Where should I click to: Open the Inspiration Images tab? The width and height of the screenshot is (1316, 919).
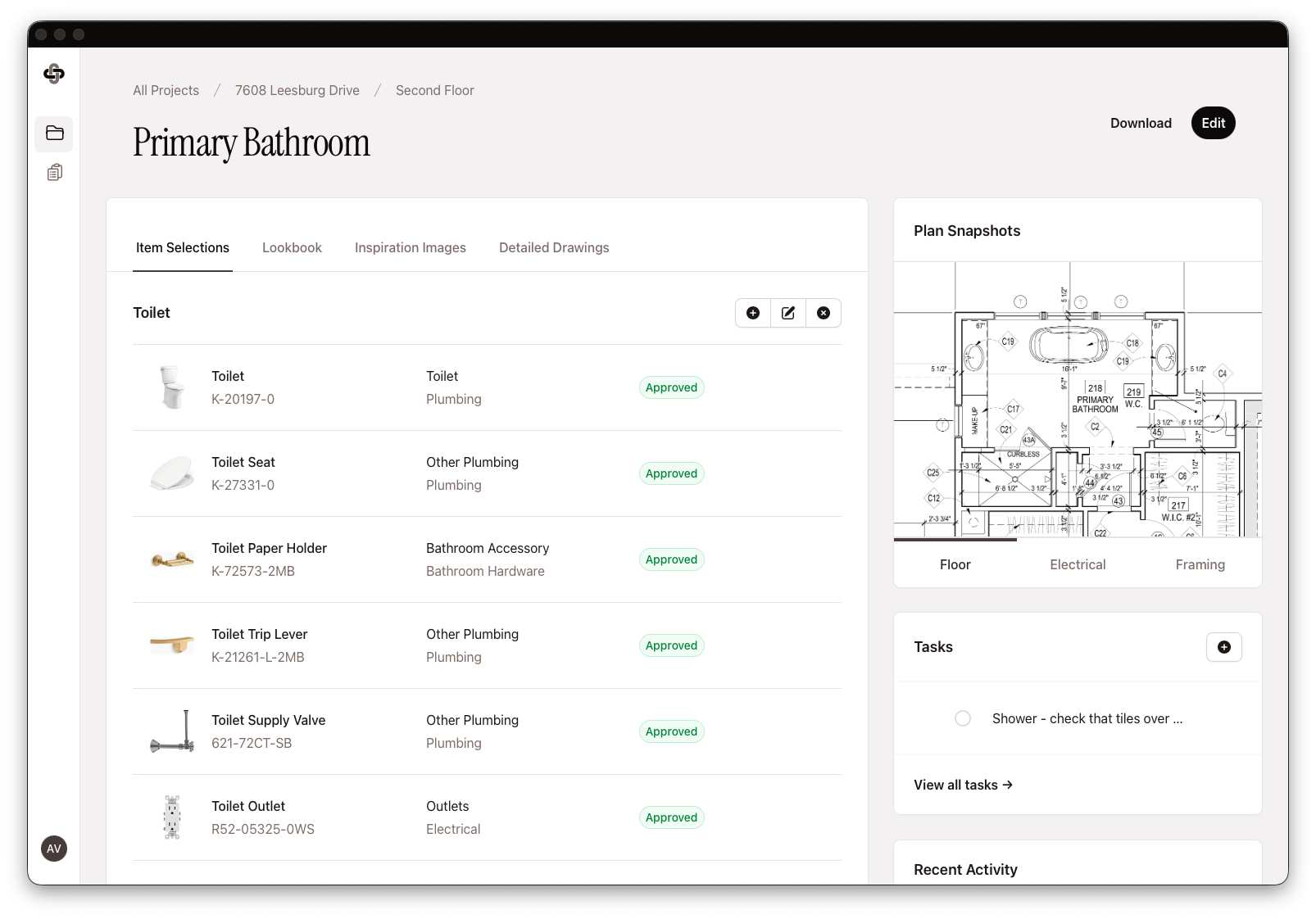coord(411,247)
